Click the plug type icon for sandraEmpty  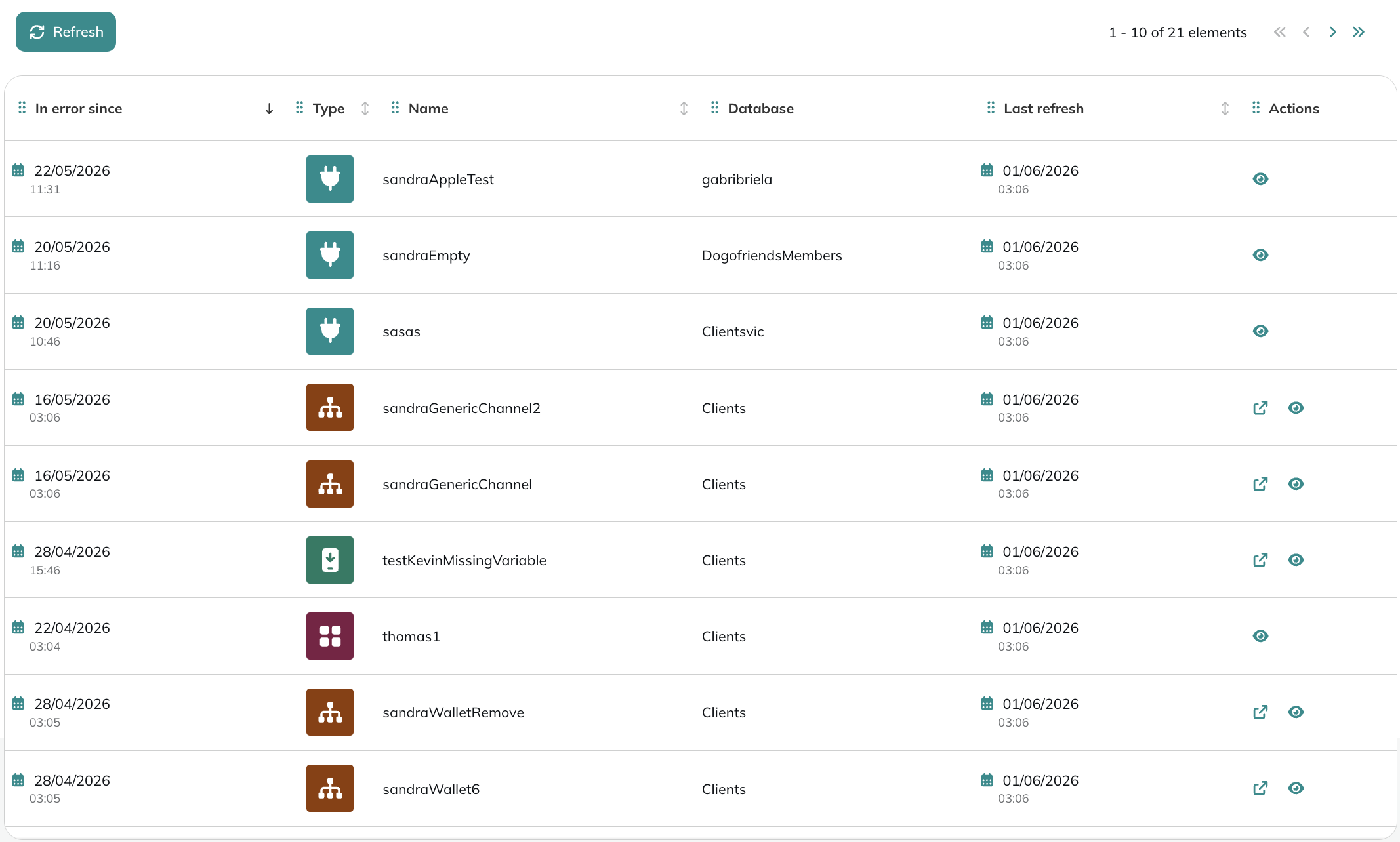[x=330, y=255]
